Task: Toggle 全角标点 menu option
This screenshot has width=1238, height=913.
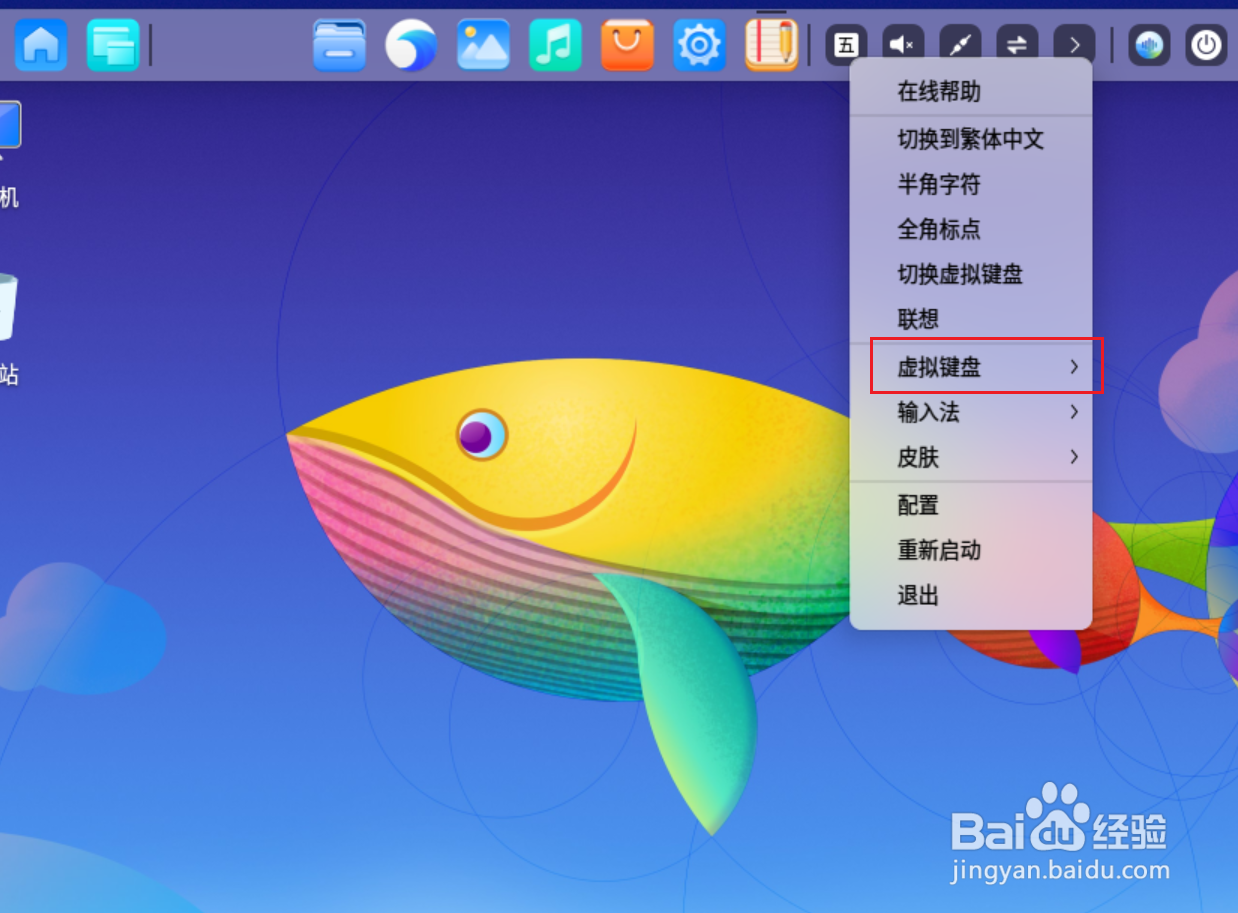Action: point(970,229)
